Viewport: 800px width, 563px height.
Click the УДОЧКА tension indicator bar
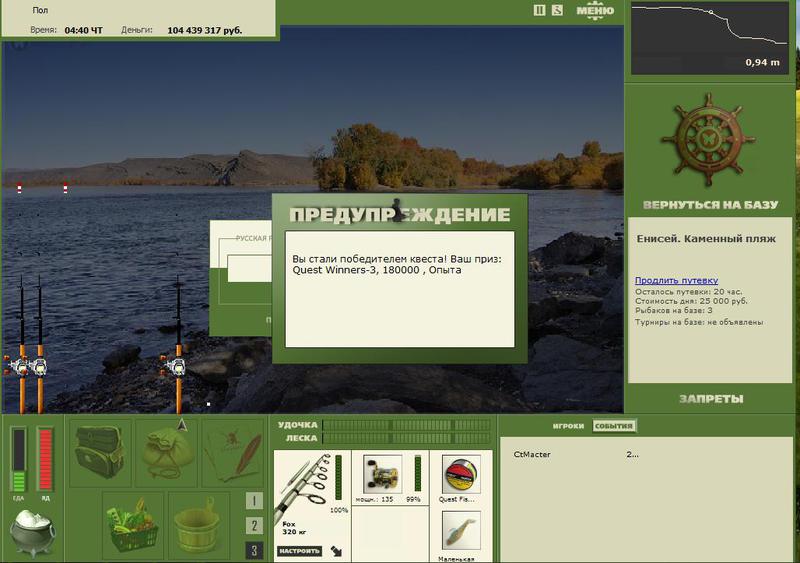pos(407,425)
